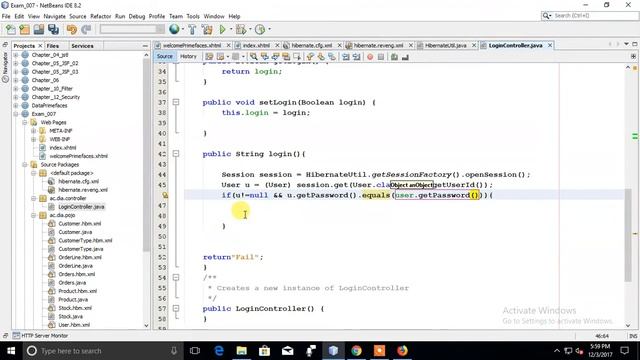
Task: Click the Uncomment lines icon
Action: pos(405,57)
